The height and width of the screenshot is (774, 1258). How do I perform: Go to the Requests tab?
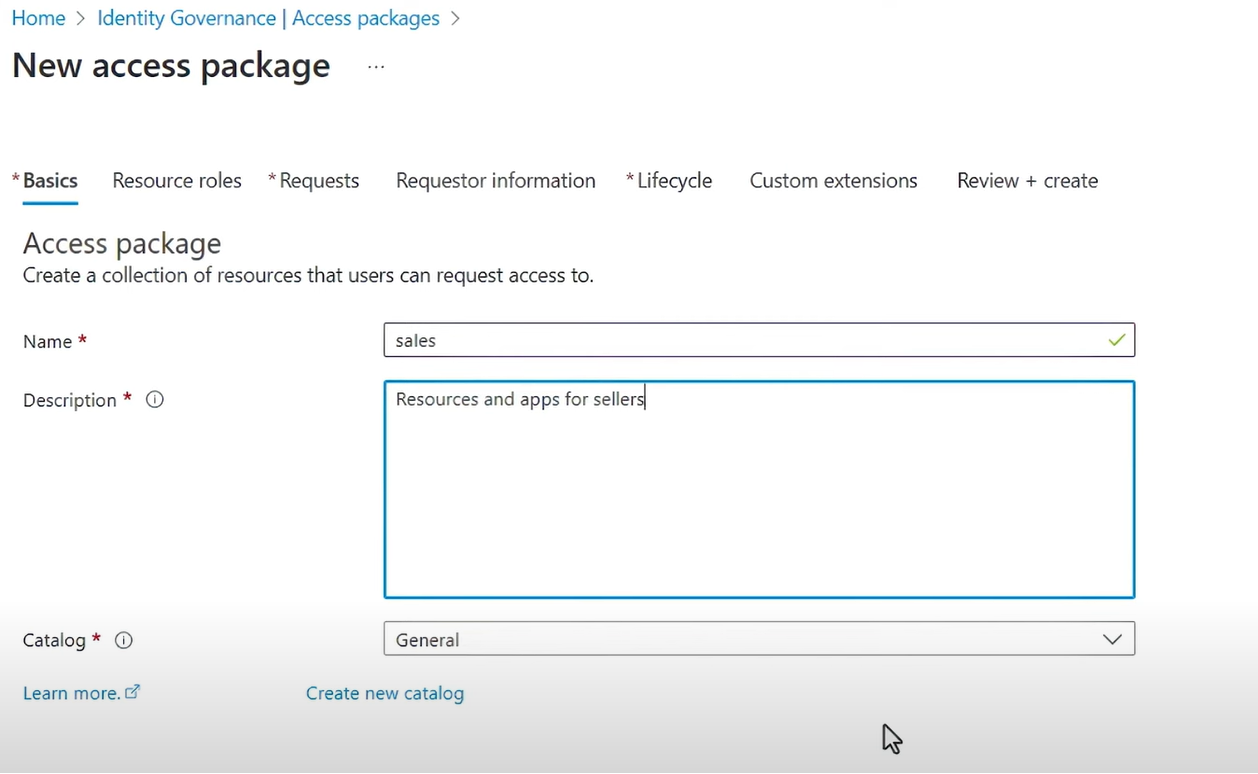pos(319,181)
